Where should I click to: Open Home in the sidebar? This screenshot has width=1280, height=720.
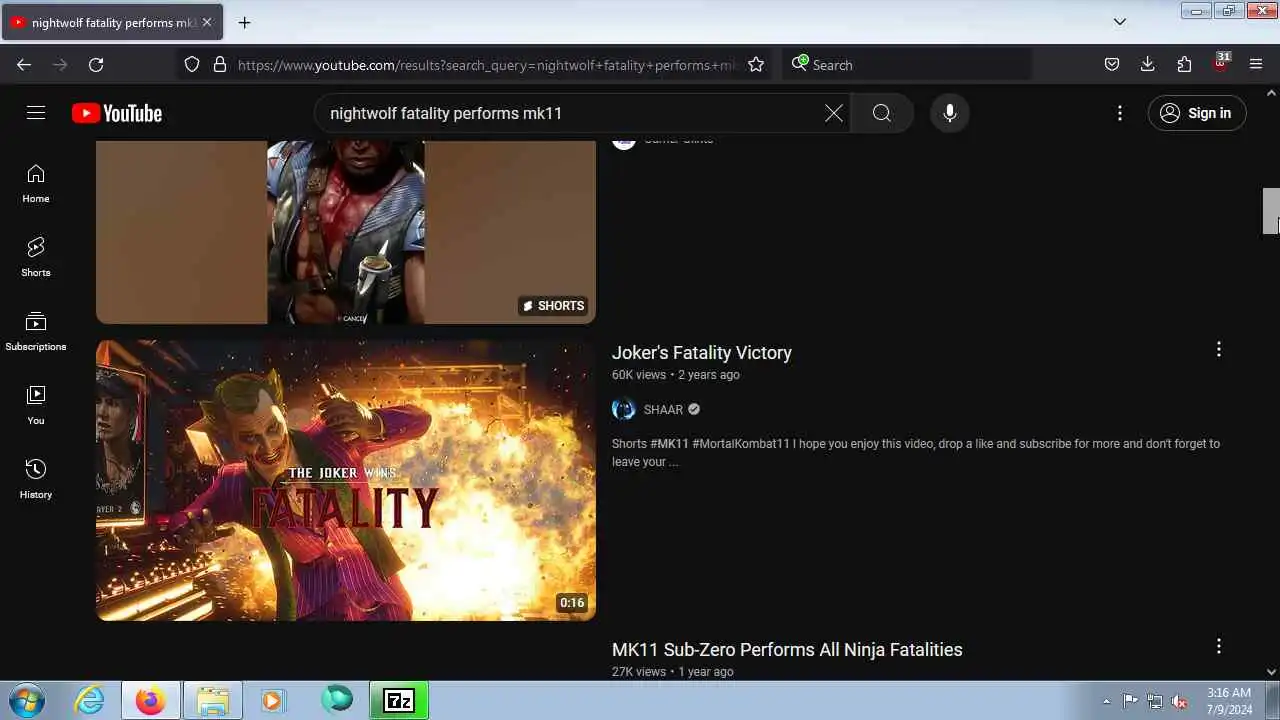(36, 184)
